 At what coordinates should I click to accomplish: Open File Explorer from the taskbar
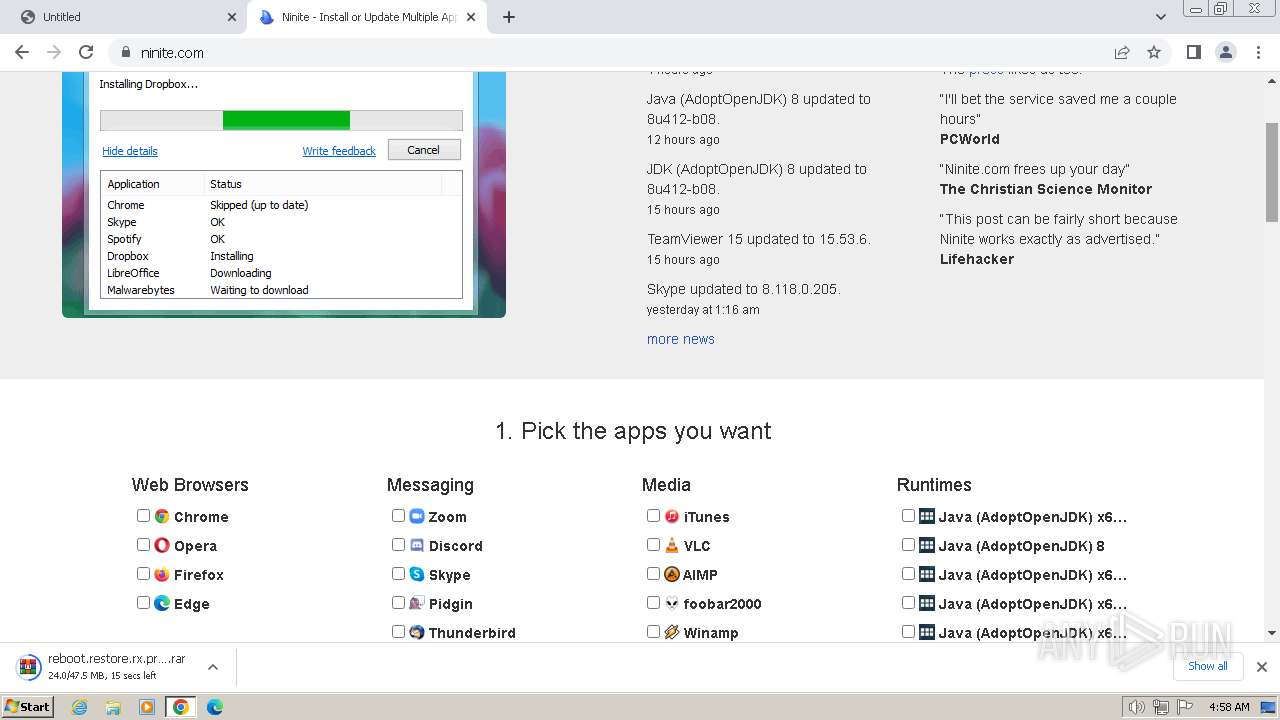113,707
